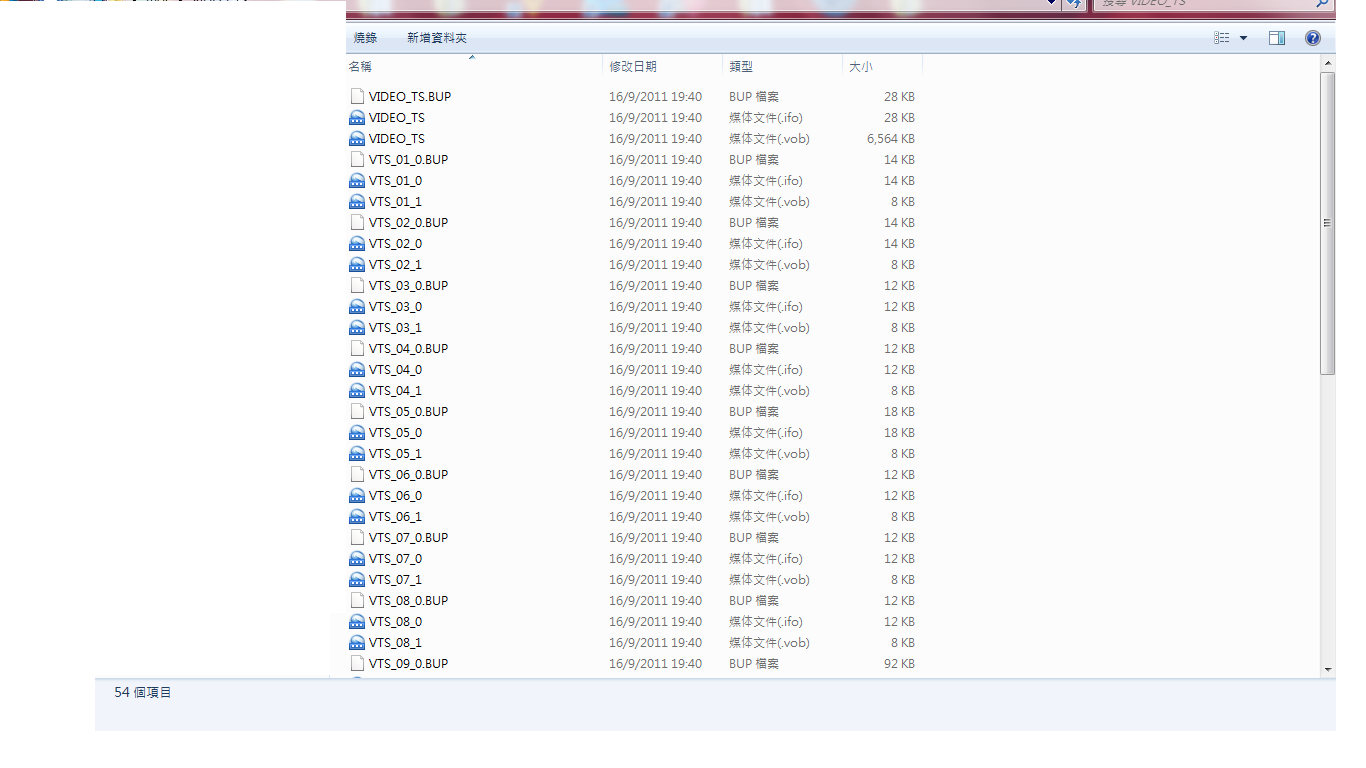
Task: Click the VTS_08_0.BUP file icon
Action: 357,601
